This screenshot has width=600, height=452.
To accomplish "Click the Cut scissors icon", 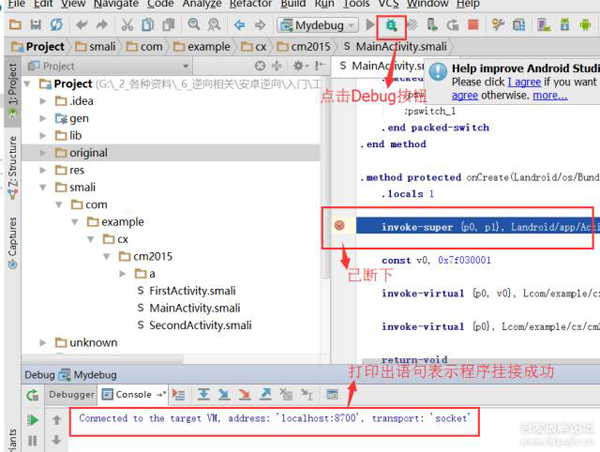I will tap(127, 25).
